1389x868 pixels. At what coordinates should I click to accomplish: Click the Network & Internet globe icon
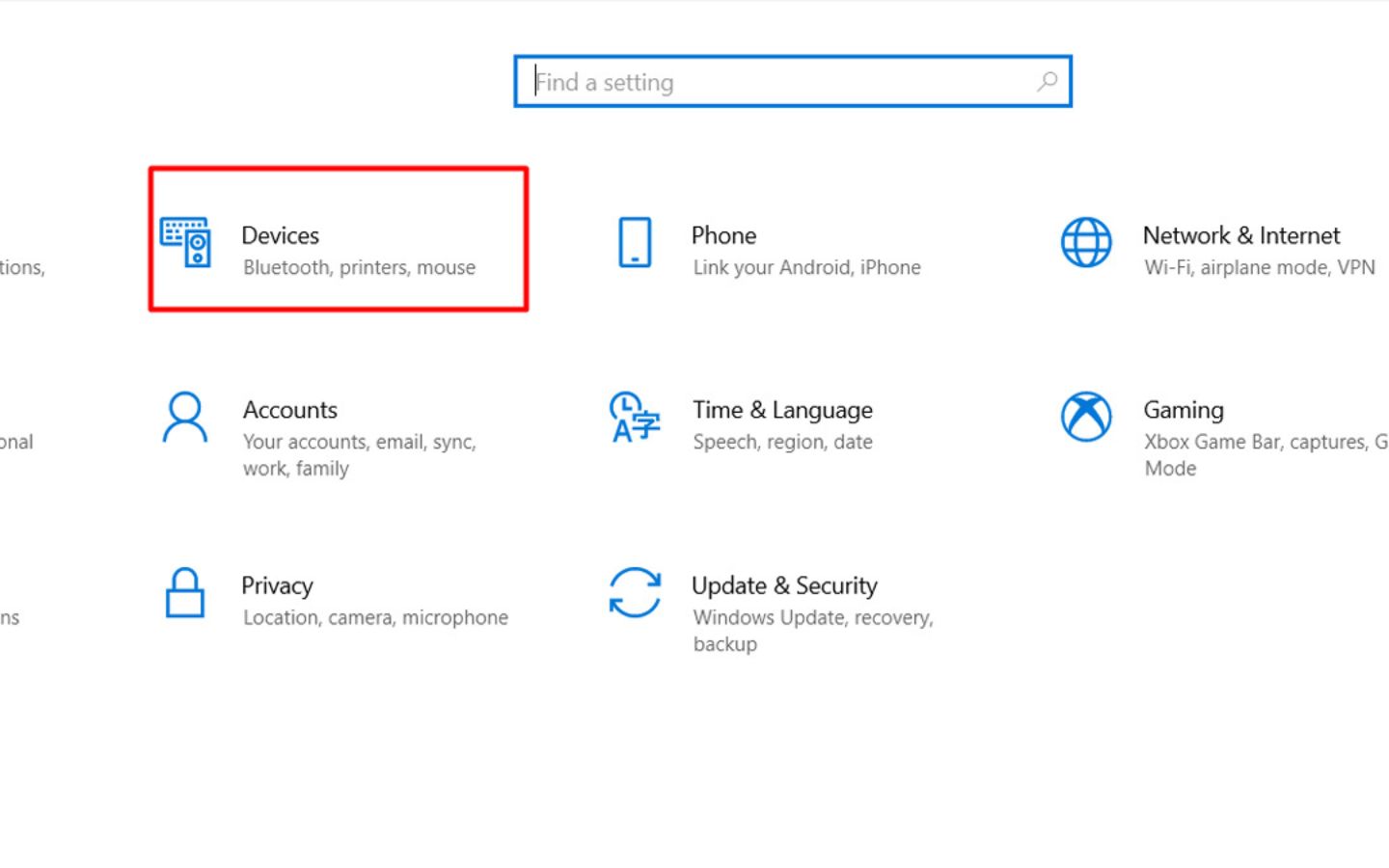1086,242
